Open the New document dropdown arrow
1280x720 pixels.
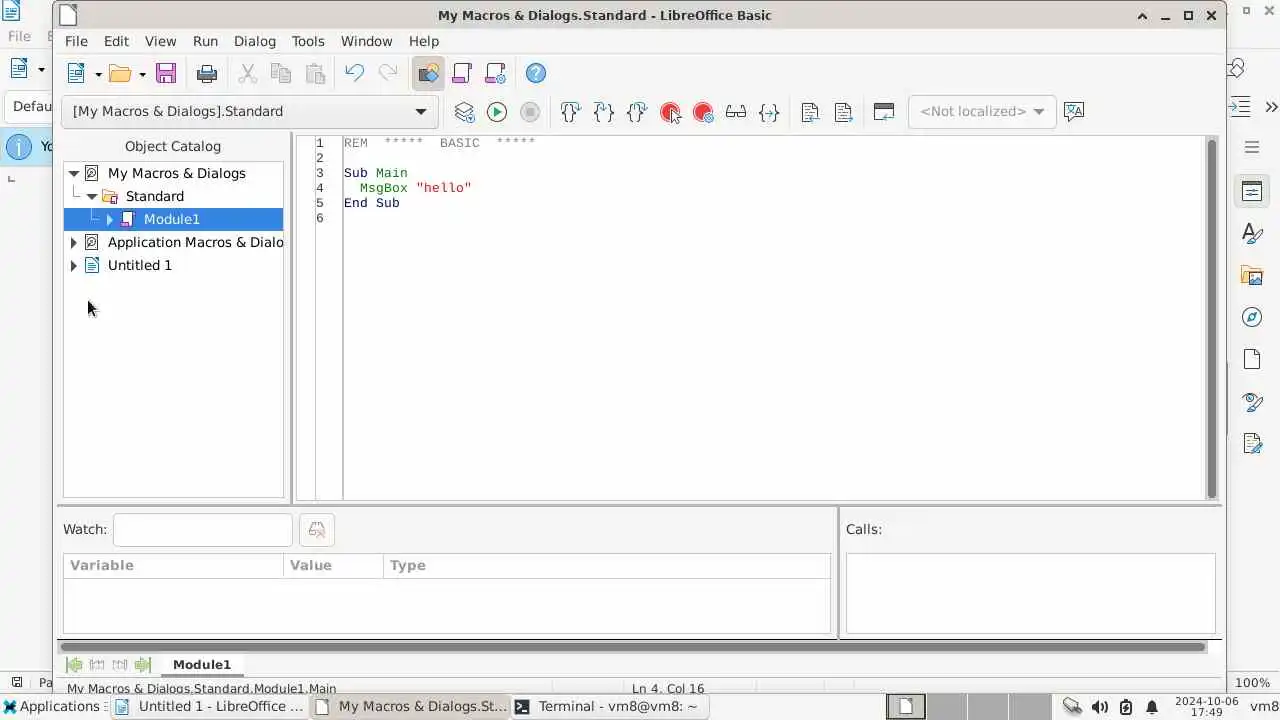point(98,73)
